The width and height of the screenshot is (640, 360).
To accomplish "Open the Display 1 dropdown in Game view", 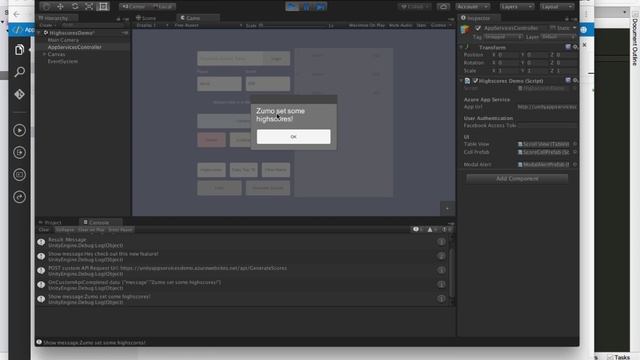I will tap(152, 25).
